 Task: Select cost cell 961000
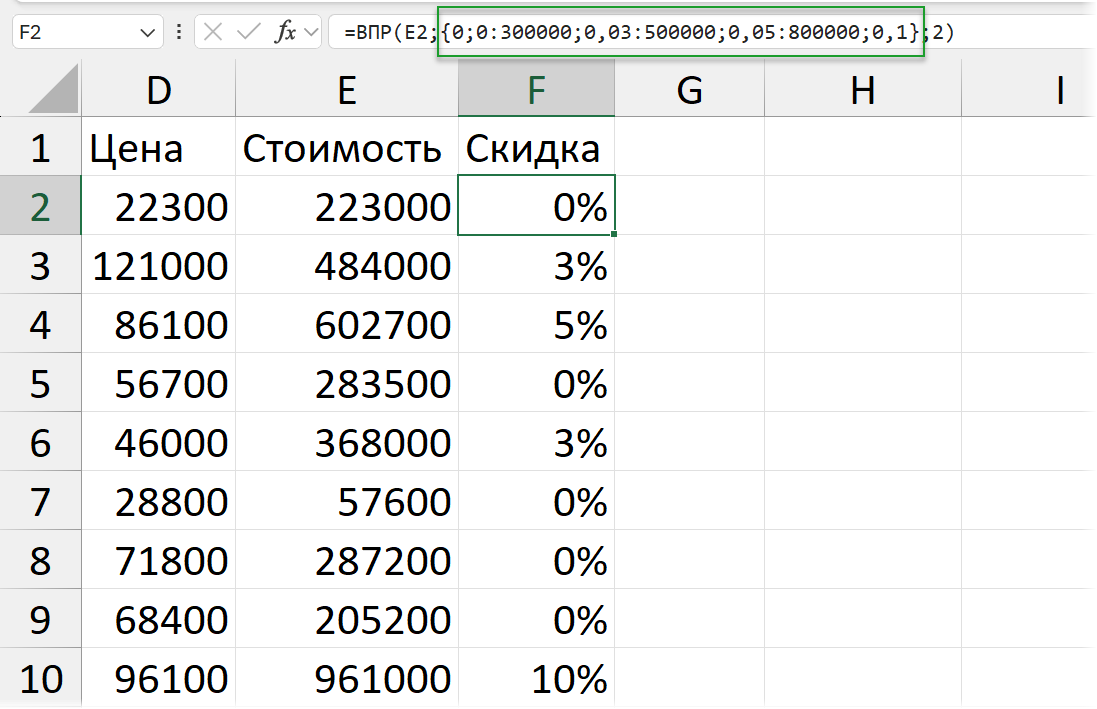pos(347,678)
